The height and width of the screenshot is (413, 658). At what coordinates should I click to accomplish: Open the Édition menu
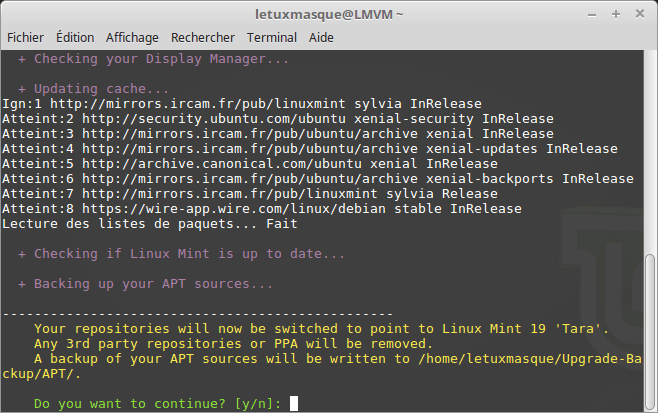coord(76,37)
